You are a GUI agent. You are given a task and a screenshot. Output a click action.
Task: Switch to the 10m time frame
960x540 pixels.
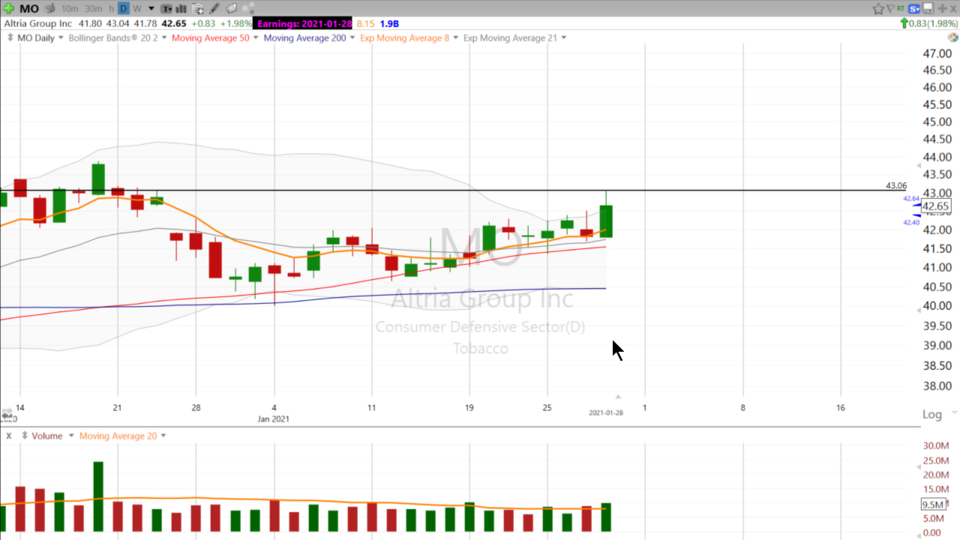70,9
